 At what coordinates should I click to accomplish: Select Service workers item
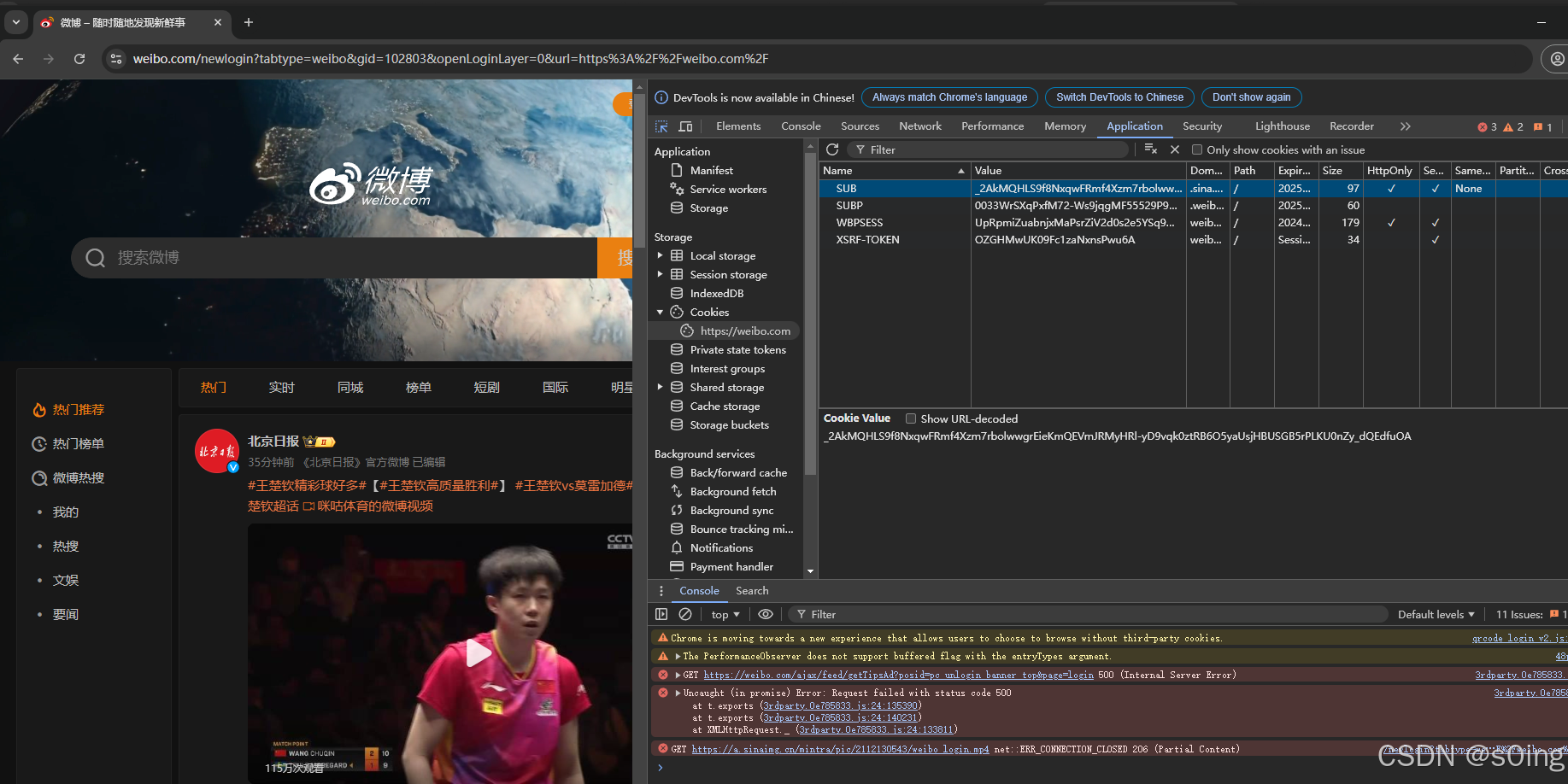728,190
